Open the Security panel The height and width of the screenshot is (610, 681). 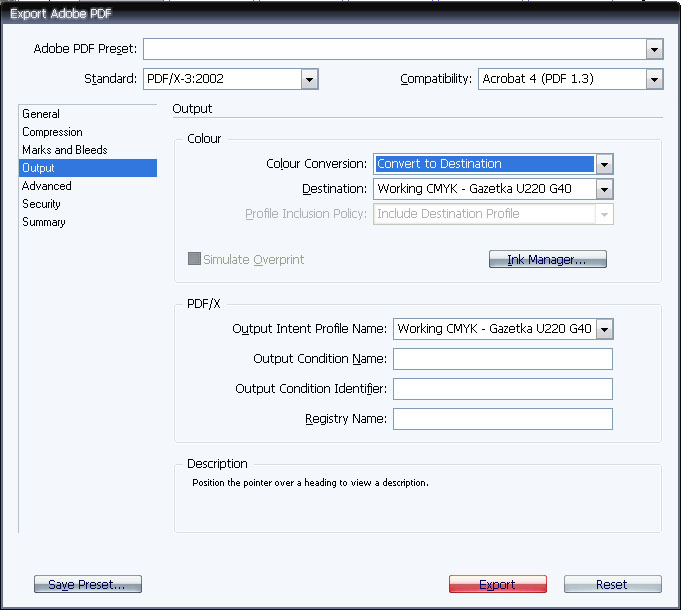click(x=41, y=204)
